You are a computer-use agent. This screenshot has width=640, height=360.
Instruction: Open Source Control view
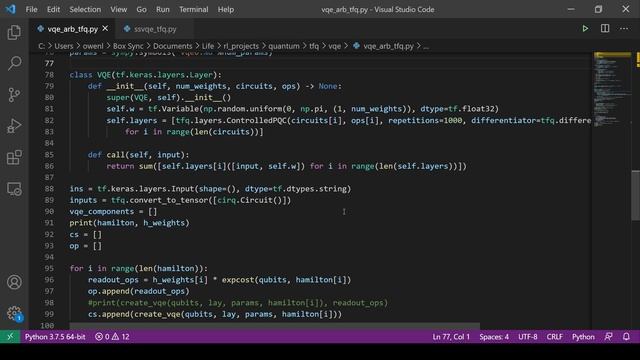[14, 95]
